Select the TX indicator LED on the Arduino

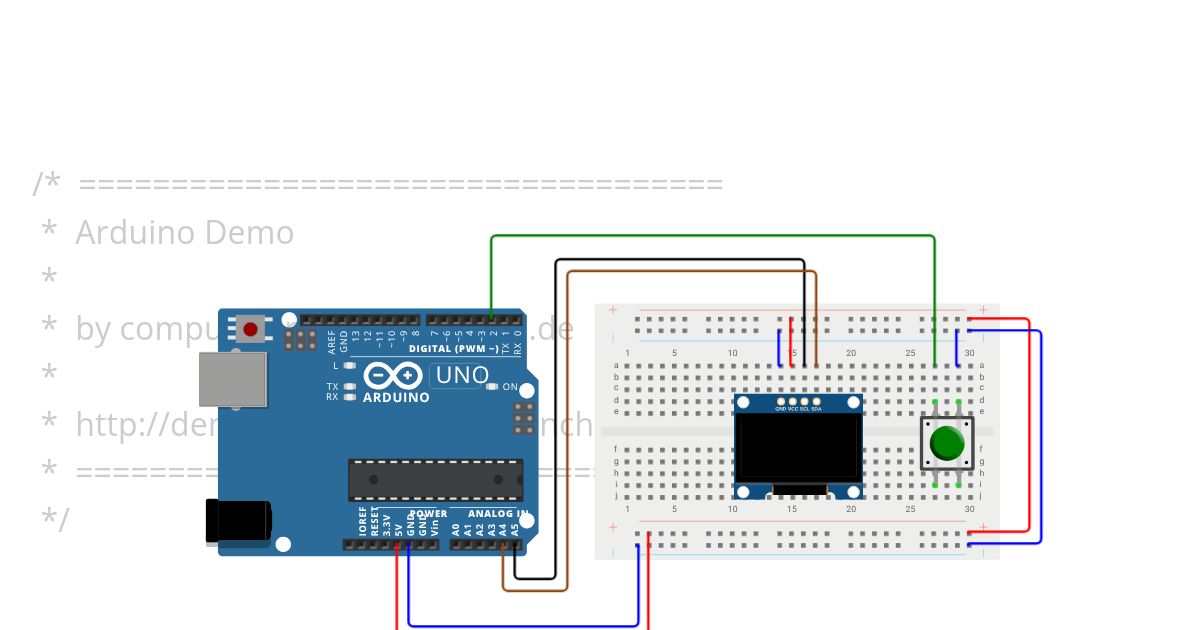coord(349,387)
